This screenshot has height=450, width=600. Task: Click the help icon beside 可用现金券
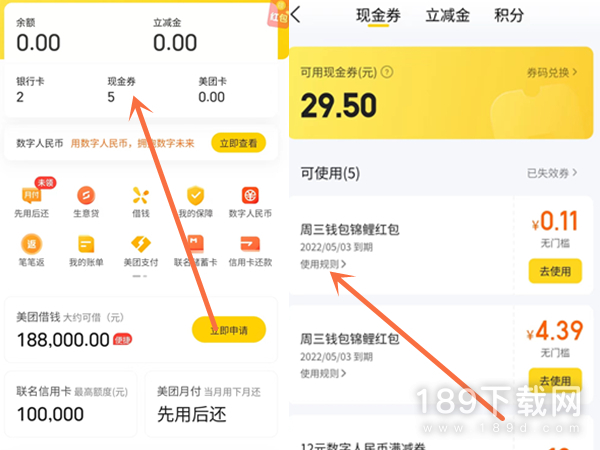click(x=387, y=72)
